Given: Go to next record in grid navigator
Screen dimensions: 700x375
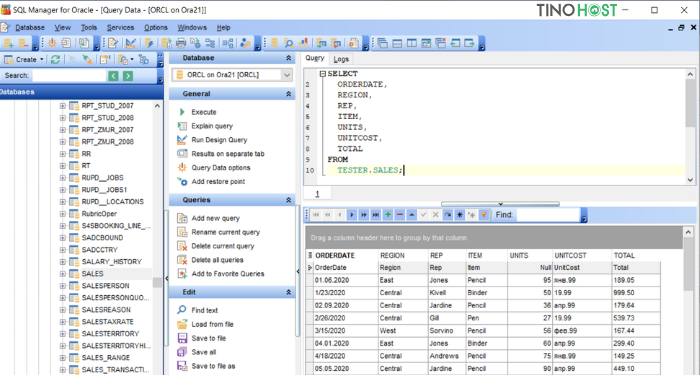Looking at the screenshot, I should pyautogui.click(x=352, y=215).
